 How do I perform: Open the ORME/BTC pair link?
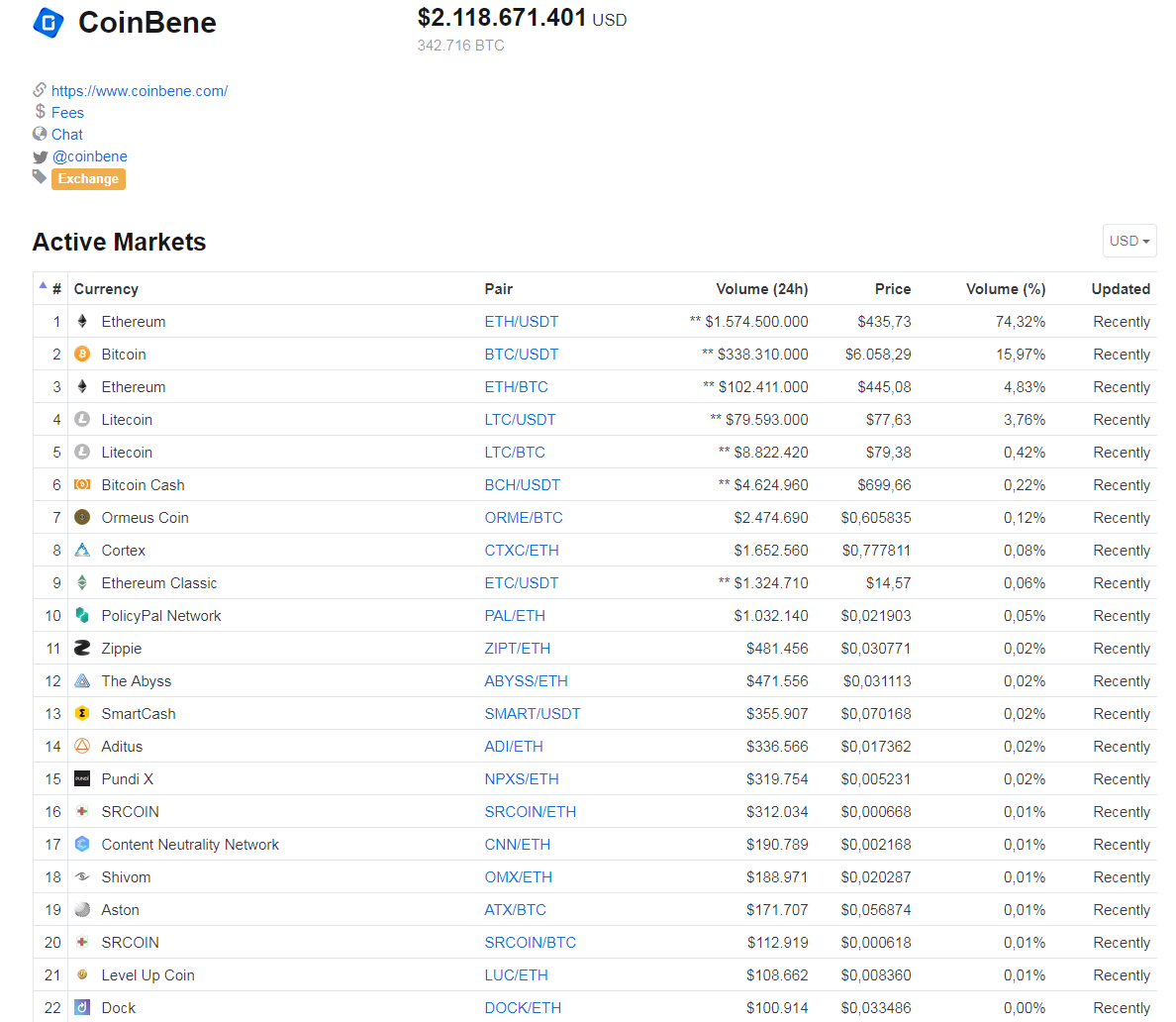(x=524, y=517)
